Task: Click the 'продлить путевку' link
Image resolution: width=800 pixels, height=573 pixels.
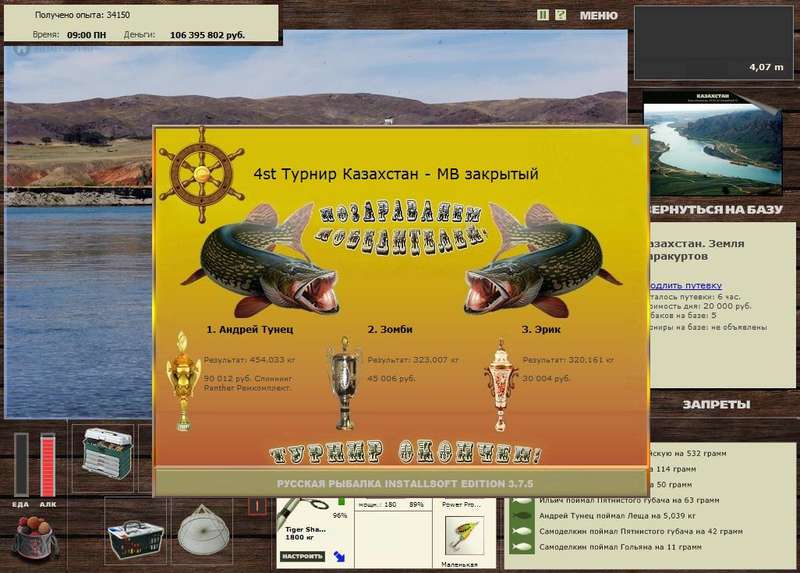Action: point(685,285)
